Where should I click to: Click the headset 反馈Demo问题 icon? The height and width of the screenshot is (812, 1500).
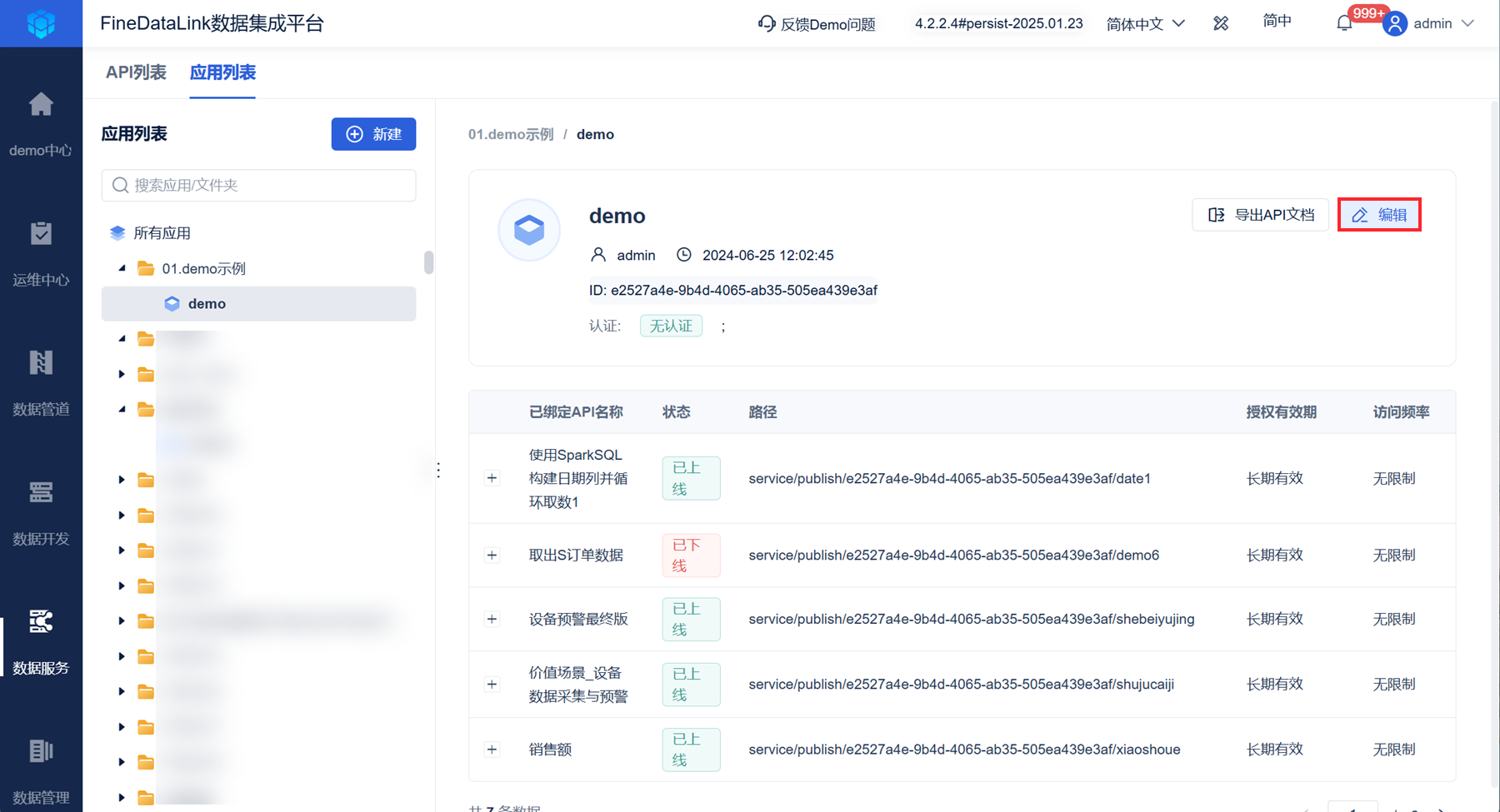766,23
